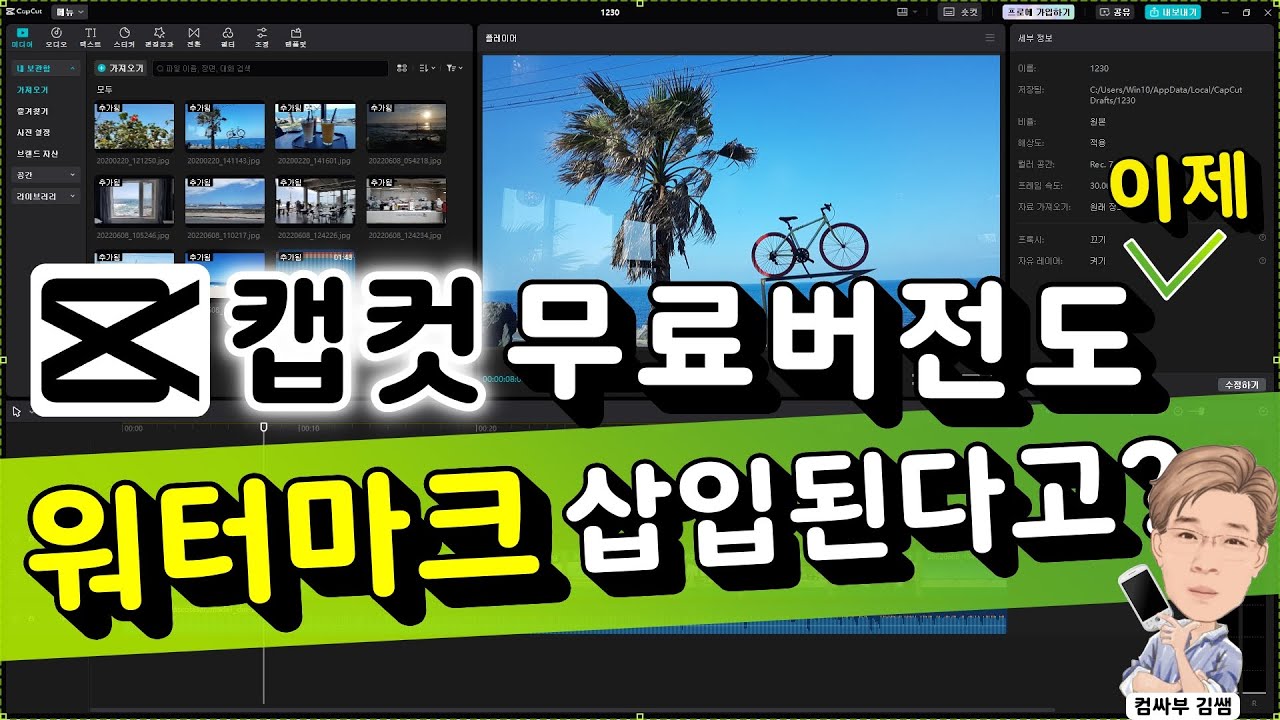Open the media filter dropdown
The height and width of the screenshot is (720, 1280).
point(454,68)
